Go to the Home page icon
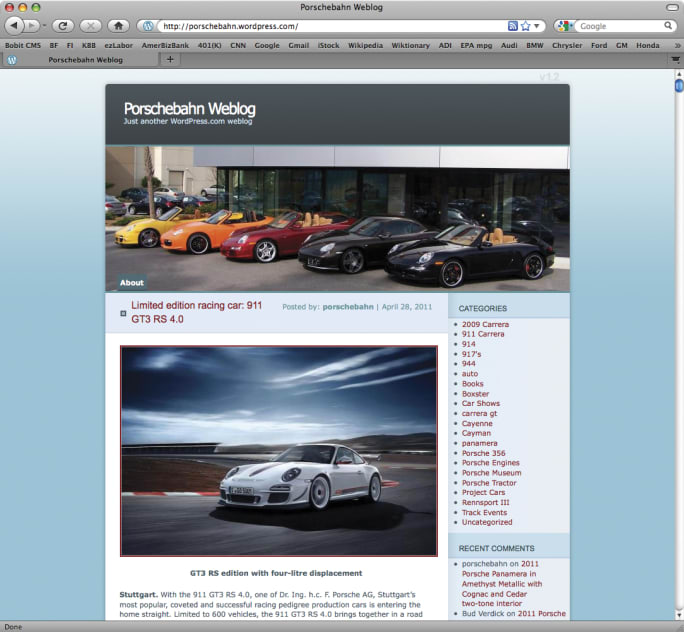The image size is (684, 632). click(x=118, y=25)
